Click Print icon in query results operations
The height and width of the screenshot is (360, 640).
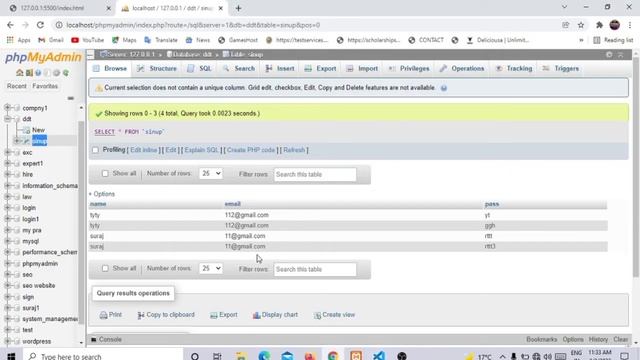(111, 315)
